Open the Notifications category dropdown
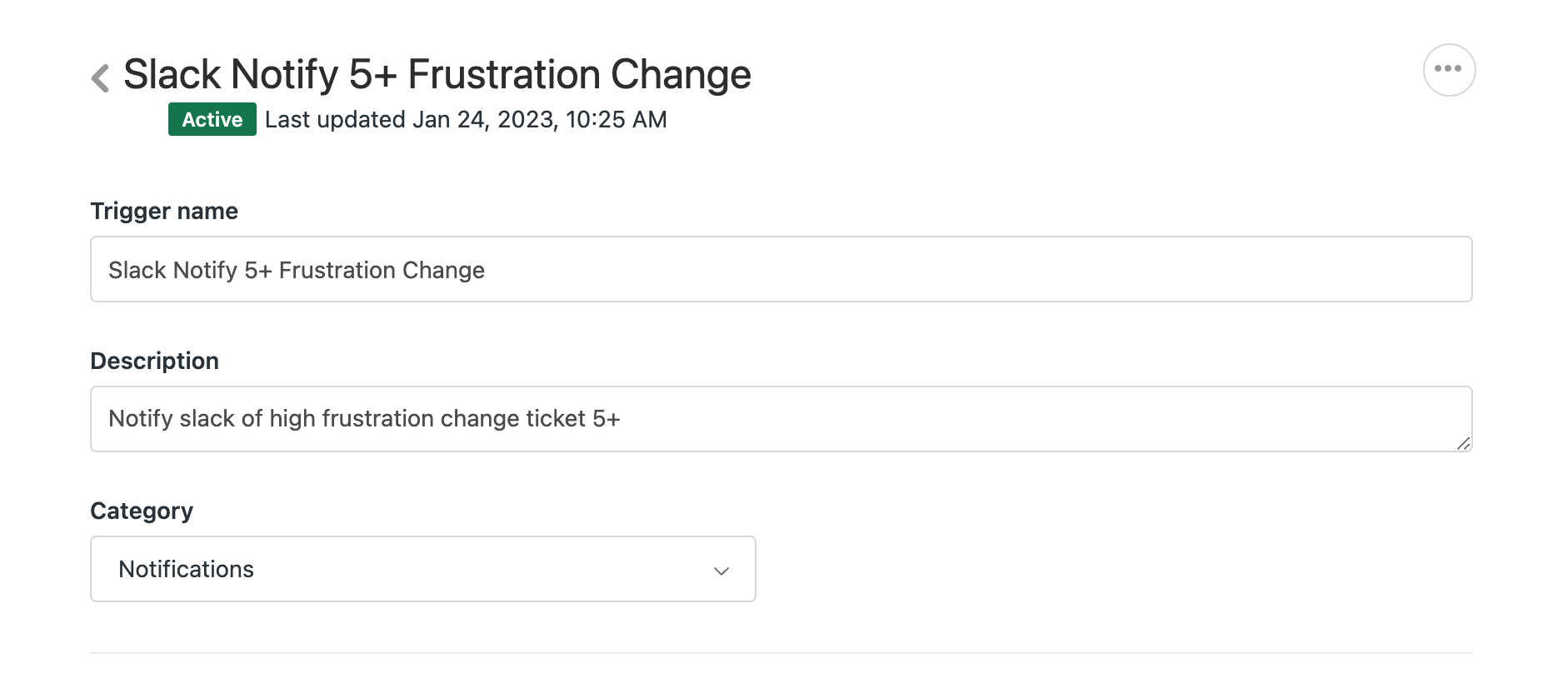The image size is (1568, 688). pos(422,569)
